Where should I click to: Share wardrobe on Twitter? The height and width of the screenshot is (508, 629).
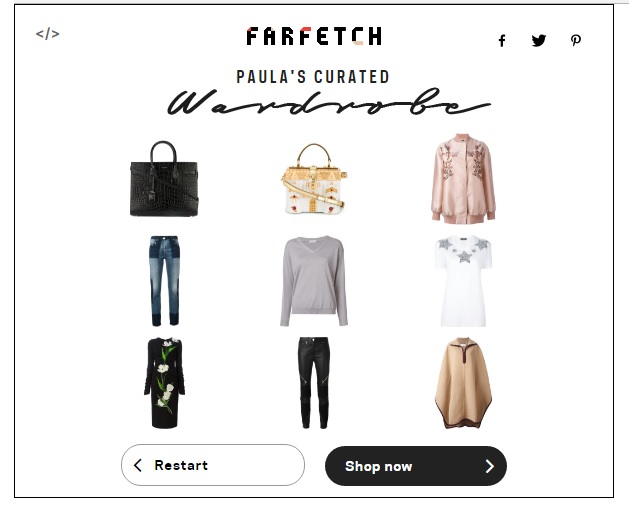pyautogui.click(x=539, y=40)
